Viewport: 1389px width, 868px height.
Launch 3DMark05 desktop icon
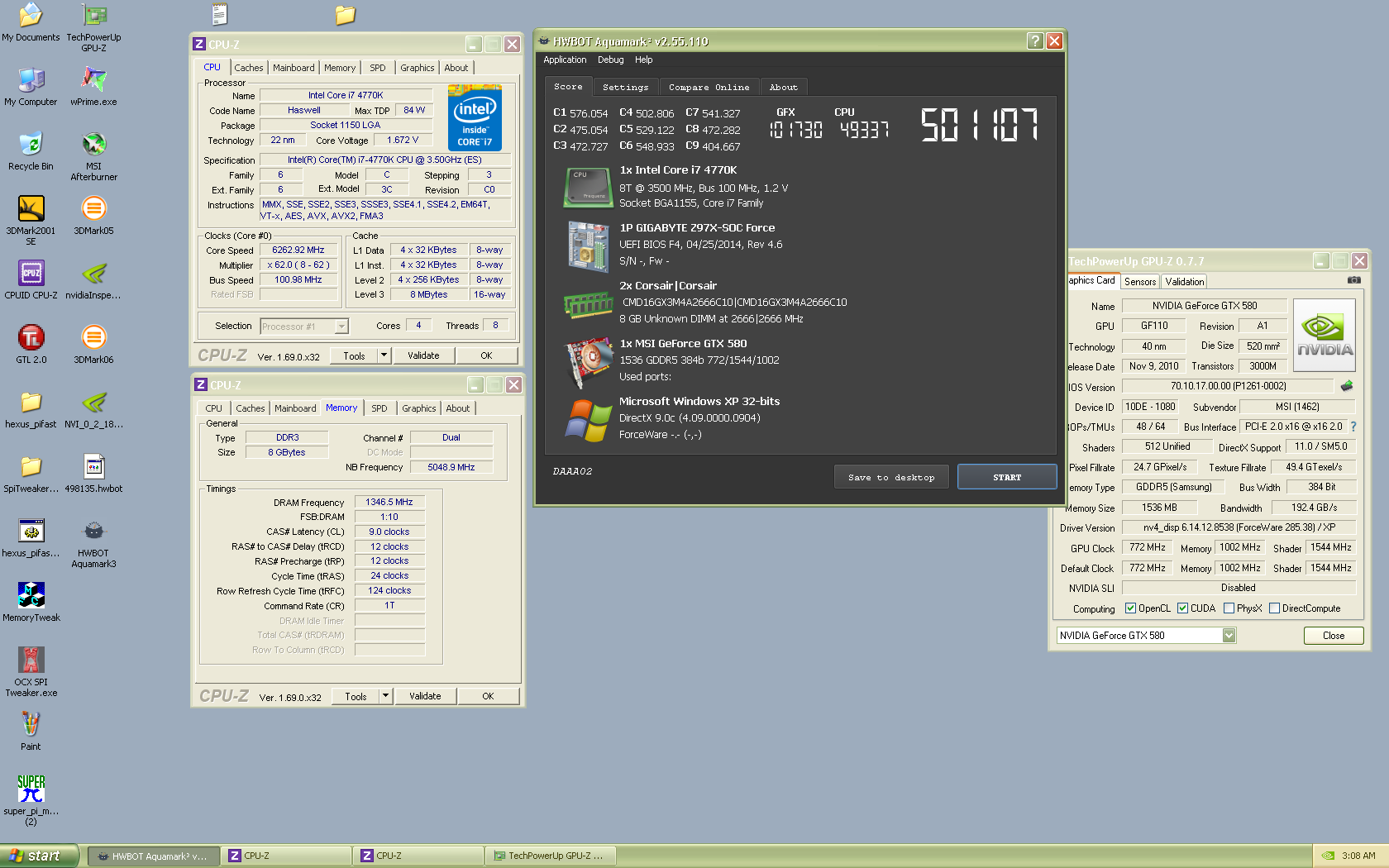point(93,216)
